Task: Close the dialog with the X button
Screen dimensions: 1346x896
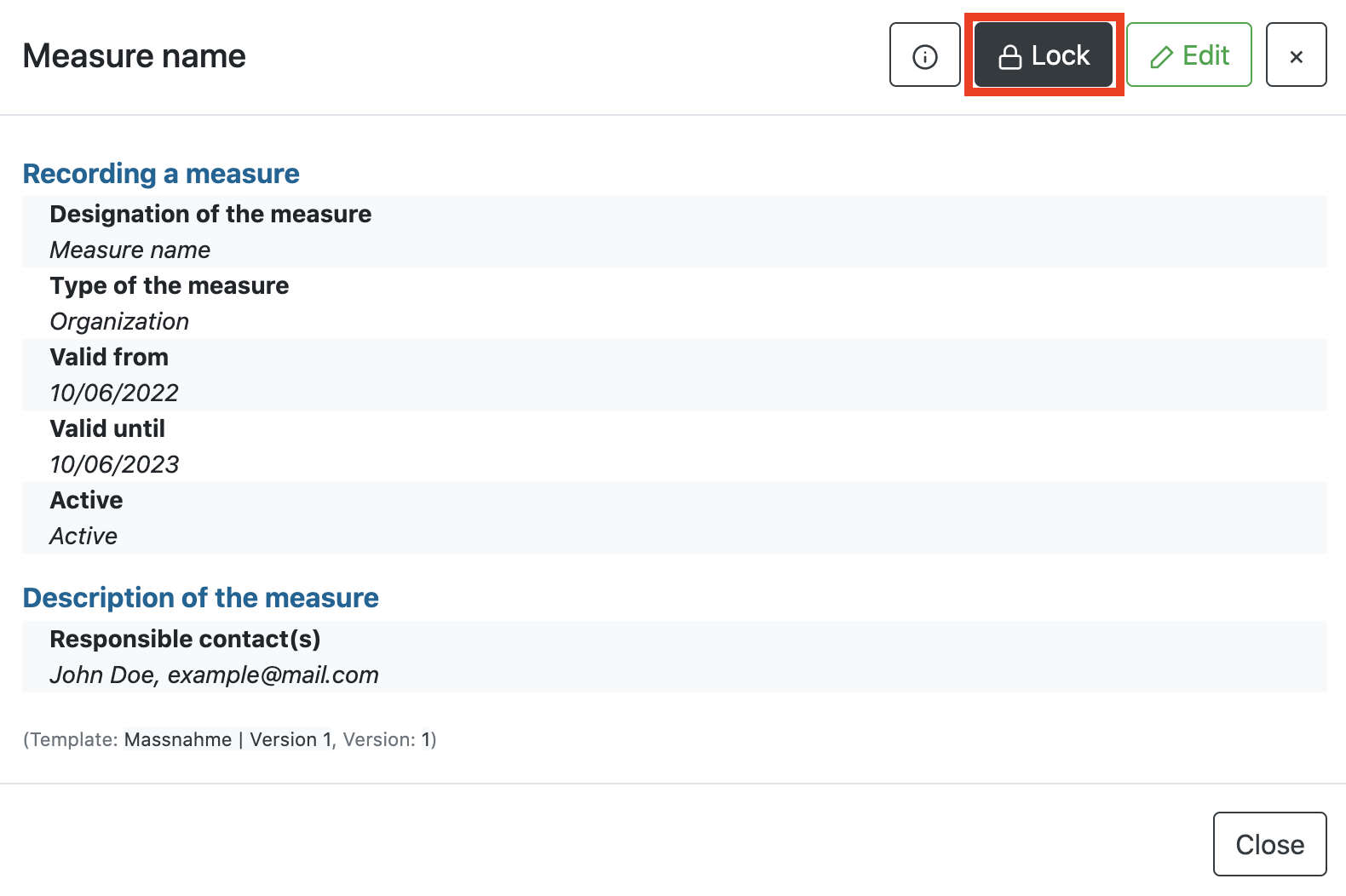Action: pos(1296,55)
